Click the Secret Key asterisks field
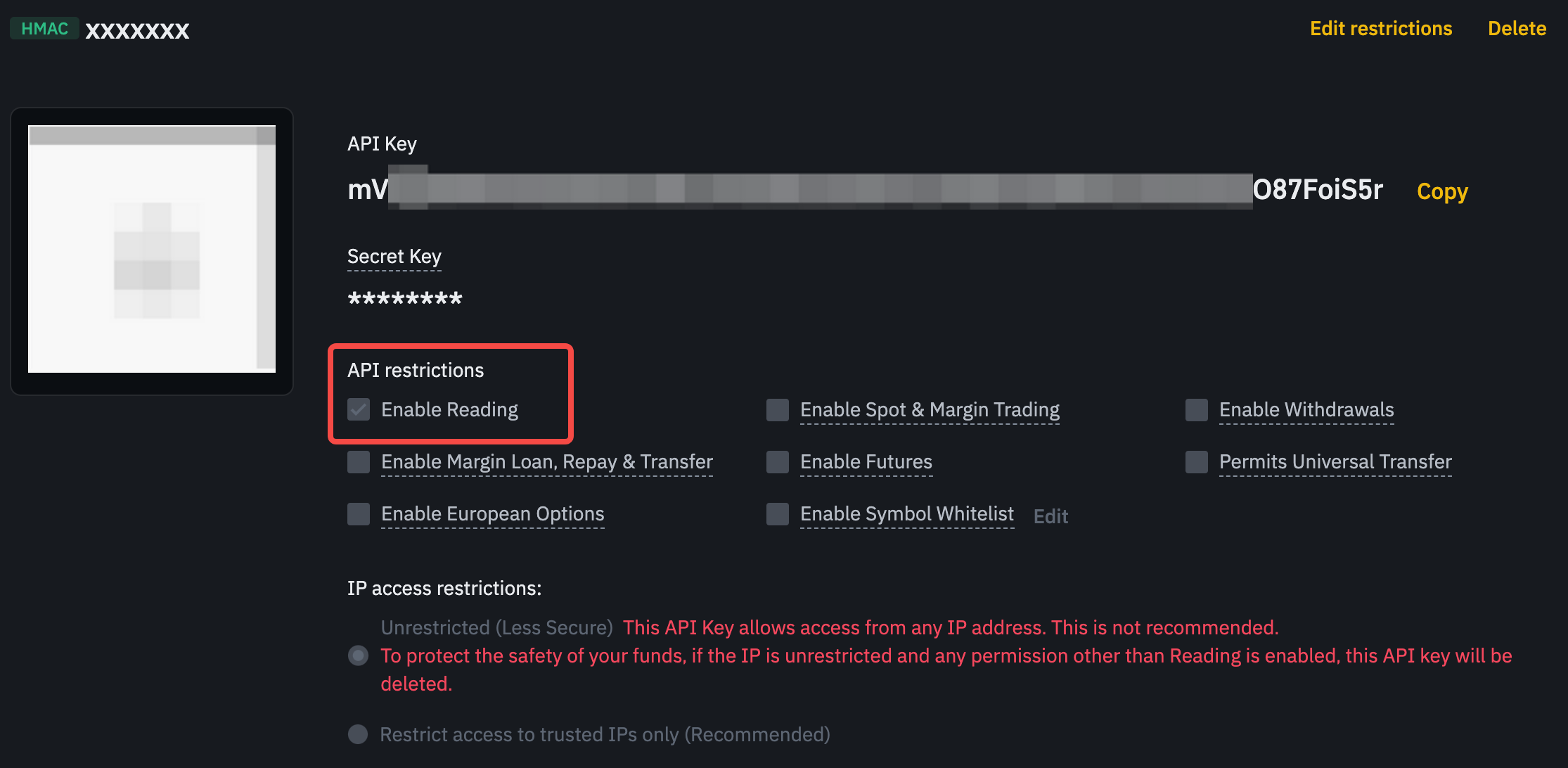1568x768 pixels. pos(404,298)
